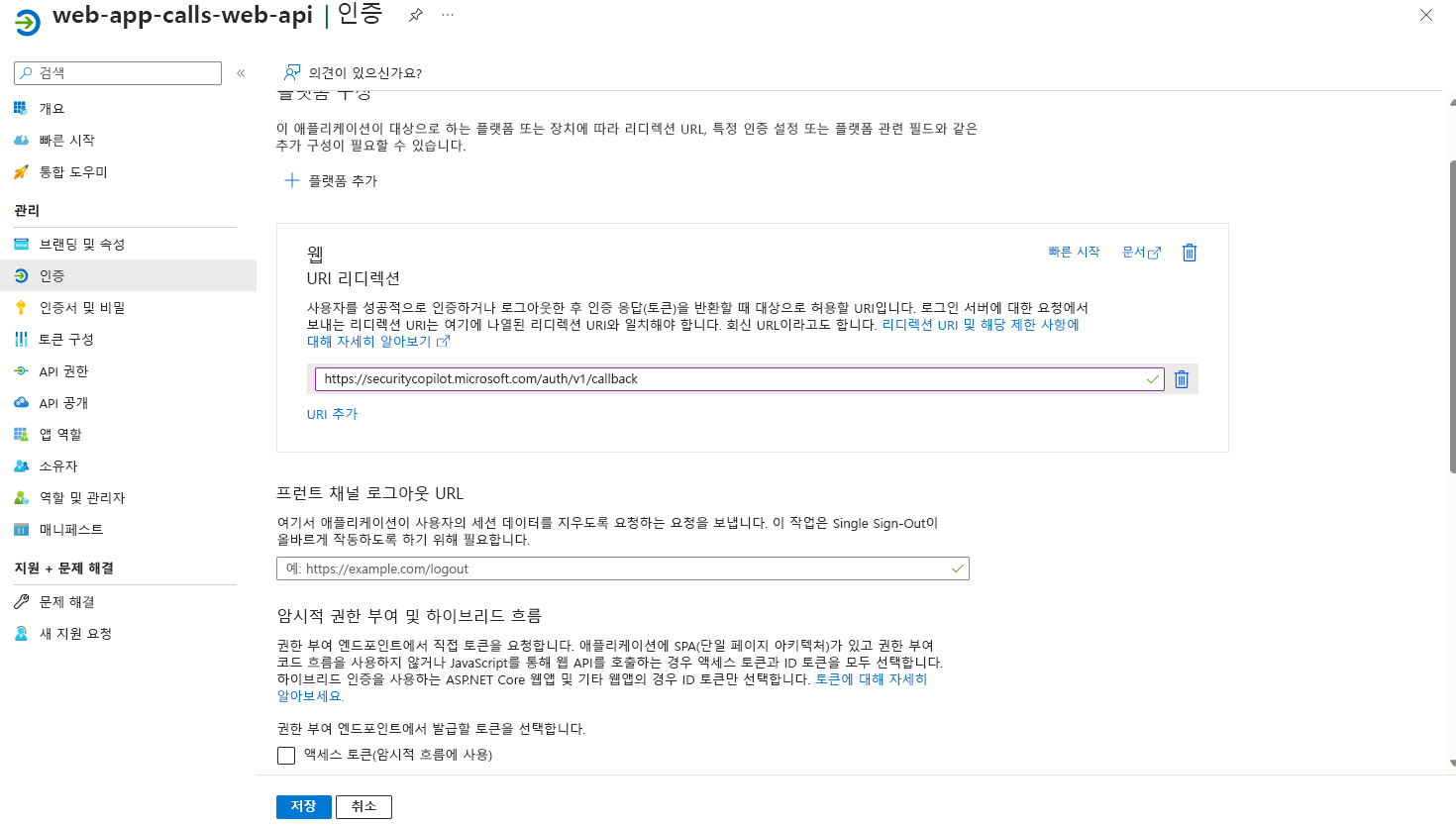The width and height of the screenshot is (1456, 825).
Task: Add another URI with the URI 추가 link
Action: (332, 415)
